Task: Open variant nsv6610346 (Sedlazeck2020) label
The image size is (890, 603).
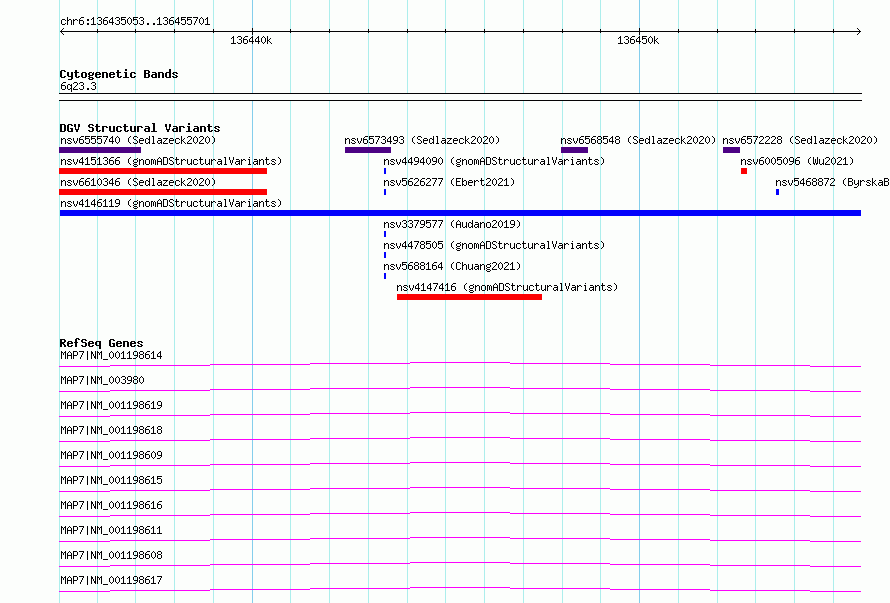Action: tap(138, 182)
